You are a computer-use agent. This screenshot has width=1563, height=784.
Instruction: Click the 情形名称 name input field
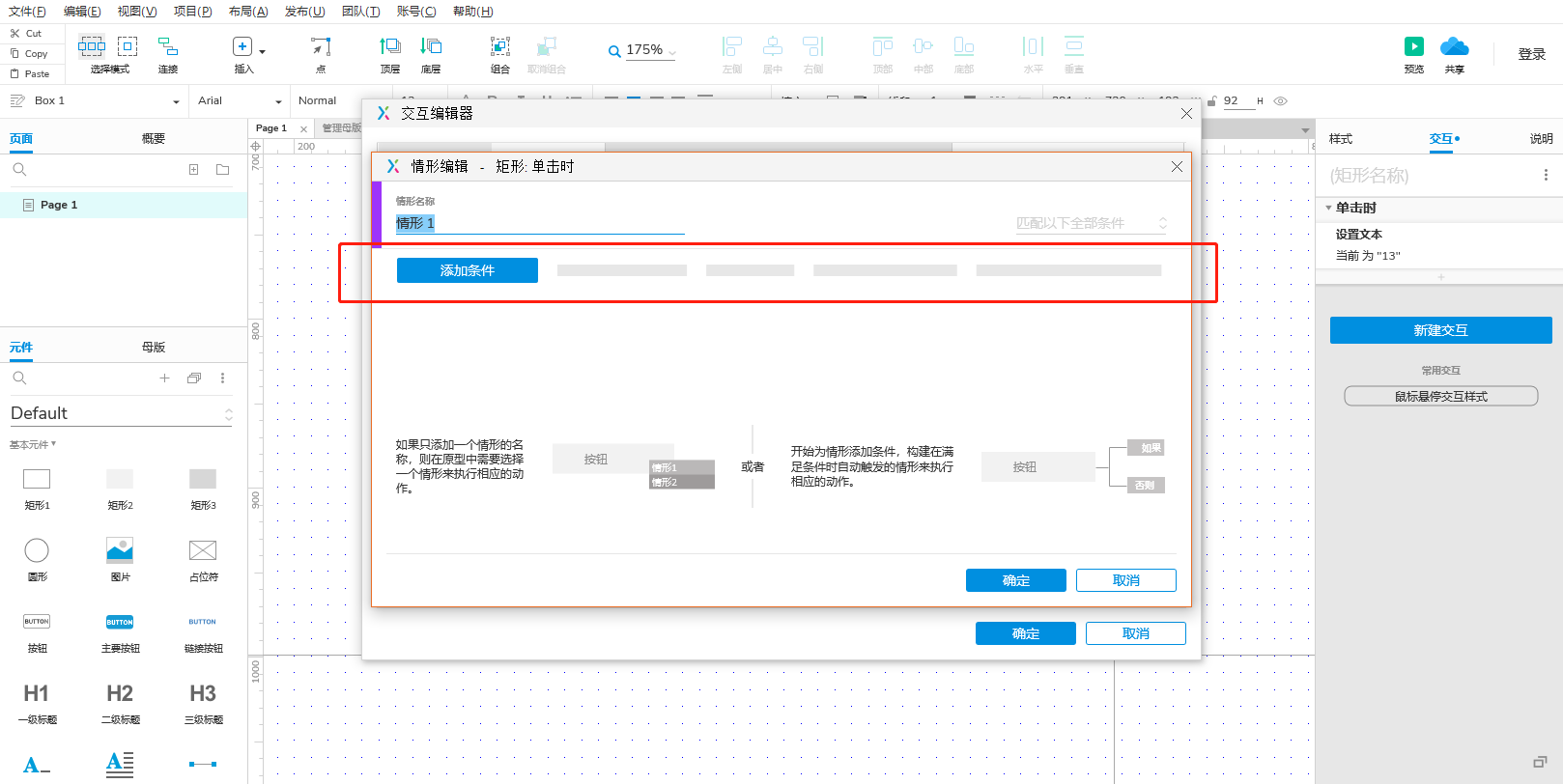tap(540, 223)
